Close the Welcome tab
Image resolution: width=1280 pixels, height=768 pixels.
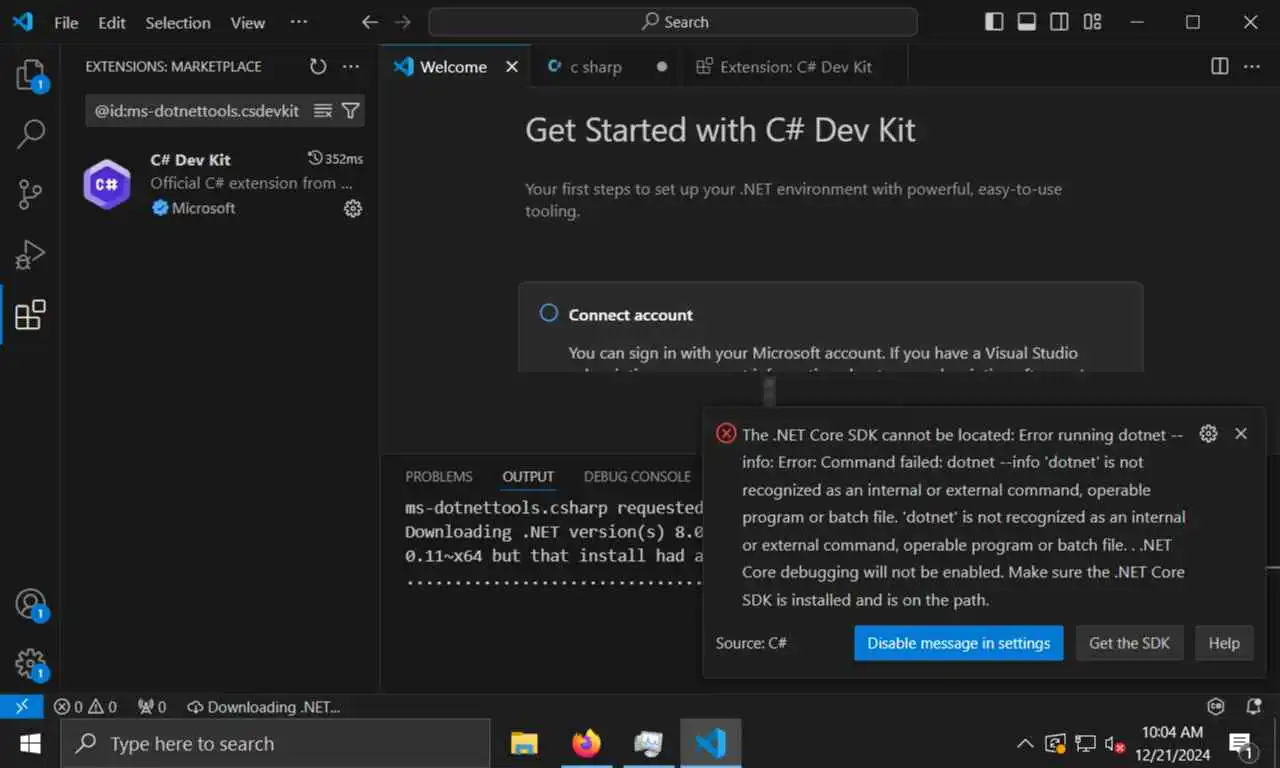pos(512,67)
